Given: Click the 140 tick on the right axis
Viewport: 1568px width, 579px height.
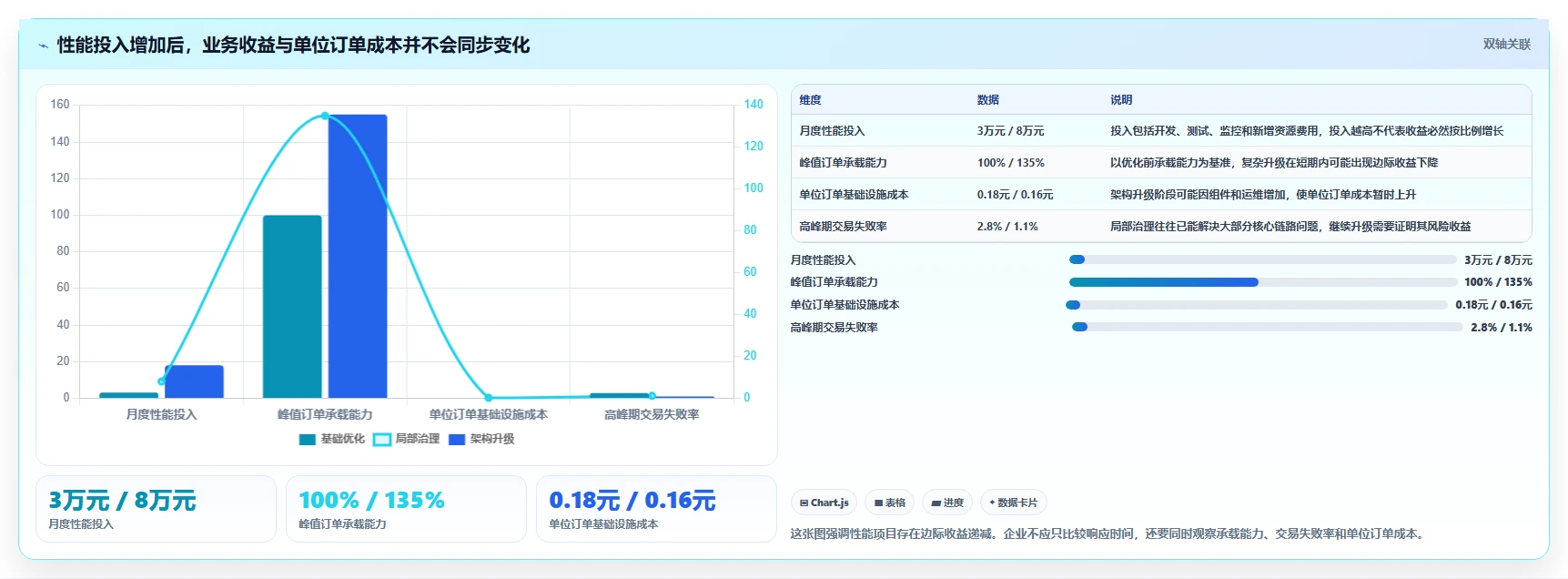Looking at the screenshot, I should tap(754, 105).
